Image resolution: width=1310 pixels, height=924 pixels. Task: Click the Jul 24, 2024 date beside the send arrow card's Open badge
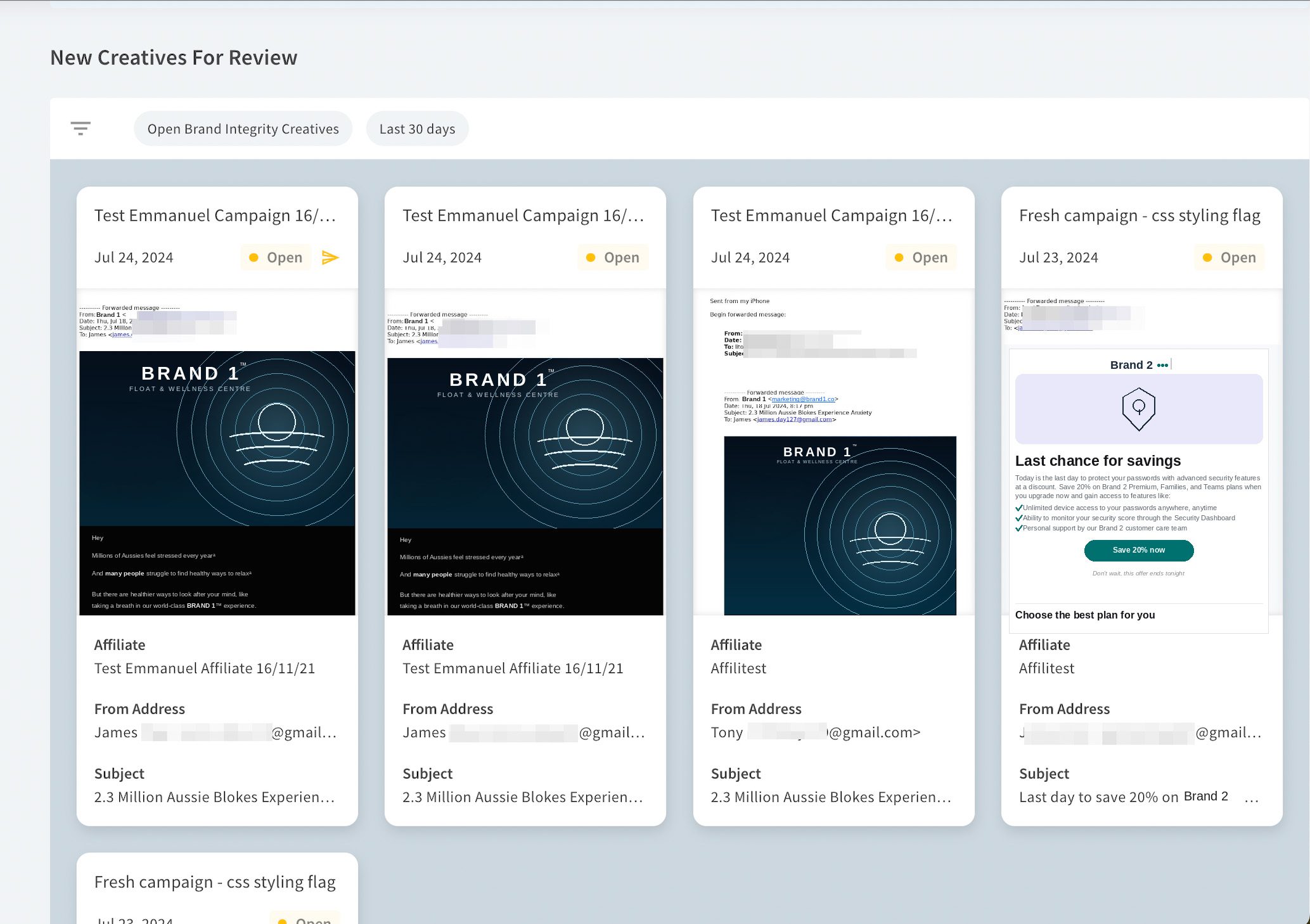[134, 257]
